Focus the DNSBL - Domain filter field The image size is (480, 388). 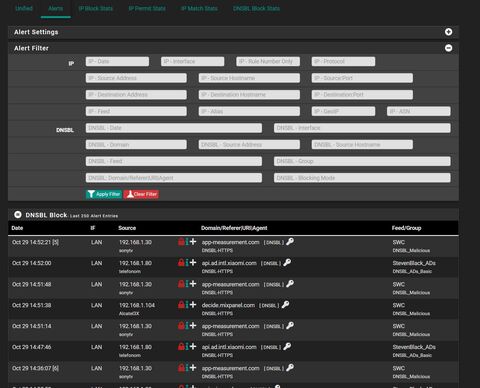(136, 145)
